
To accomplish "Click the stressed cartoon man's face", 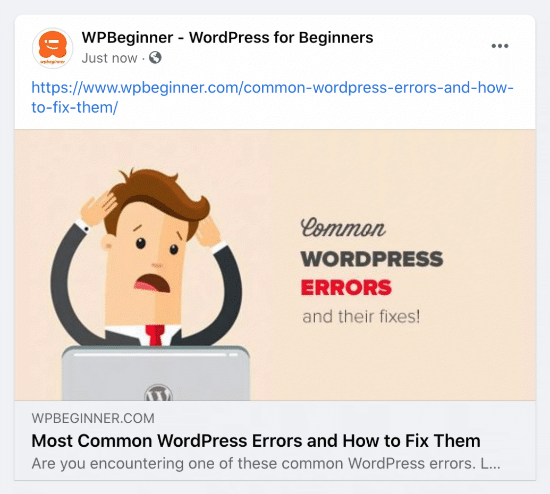I will point(149,261).
